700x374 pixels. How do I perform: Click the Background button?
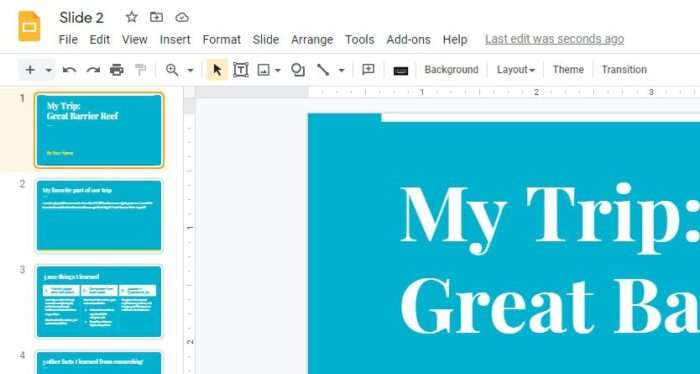[x=451, y=70]
